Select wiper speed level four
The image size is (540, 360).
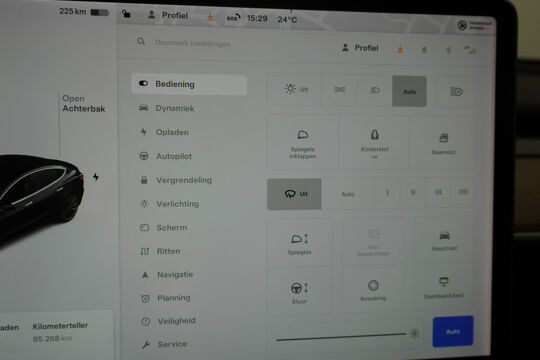(x=463, y=192)
